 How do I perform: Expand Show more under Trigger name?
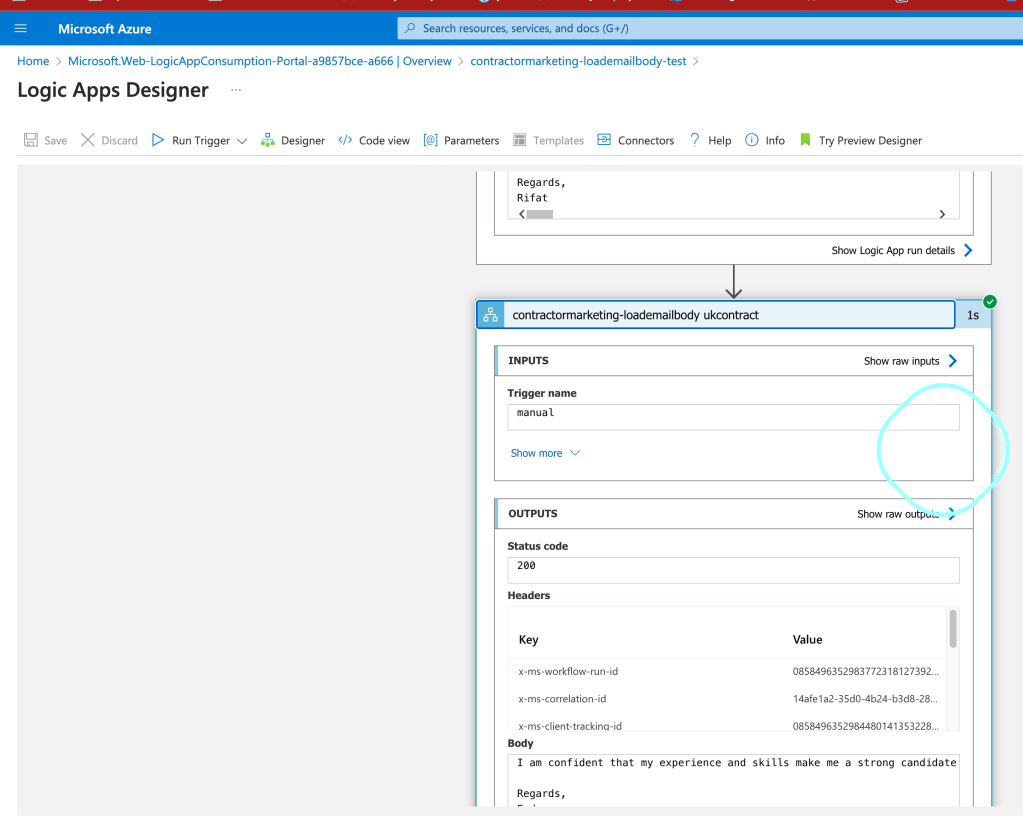tap(545, 453)
